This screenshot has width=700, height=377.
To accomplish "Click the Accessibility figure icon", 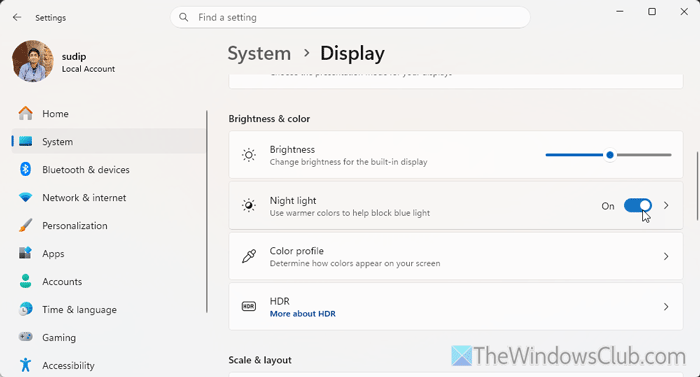I will [25, 365].
